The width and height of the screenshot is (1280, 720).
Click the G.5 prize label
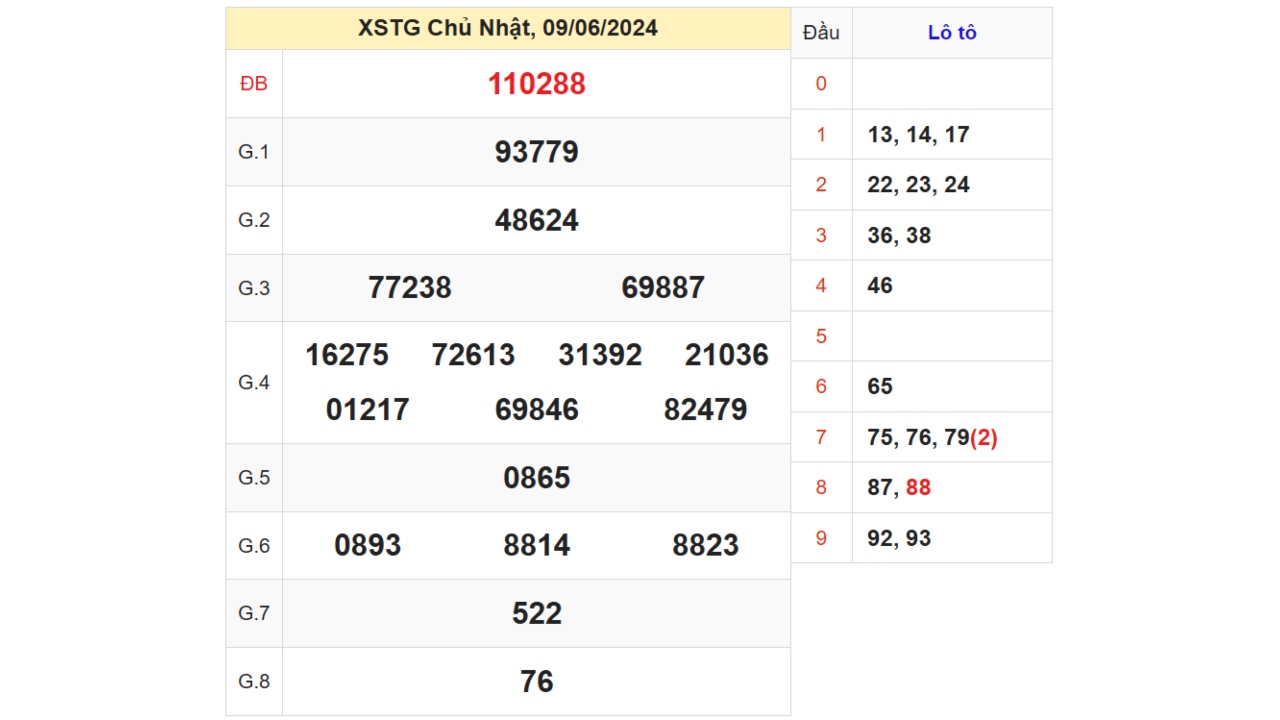pos(254,477)
